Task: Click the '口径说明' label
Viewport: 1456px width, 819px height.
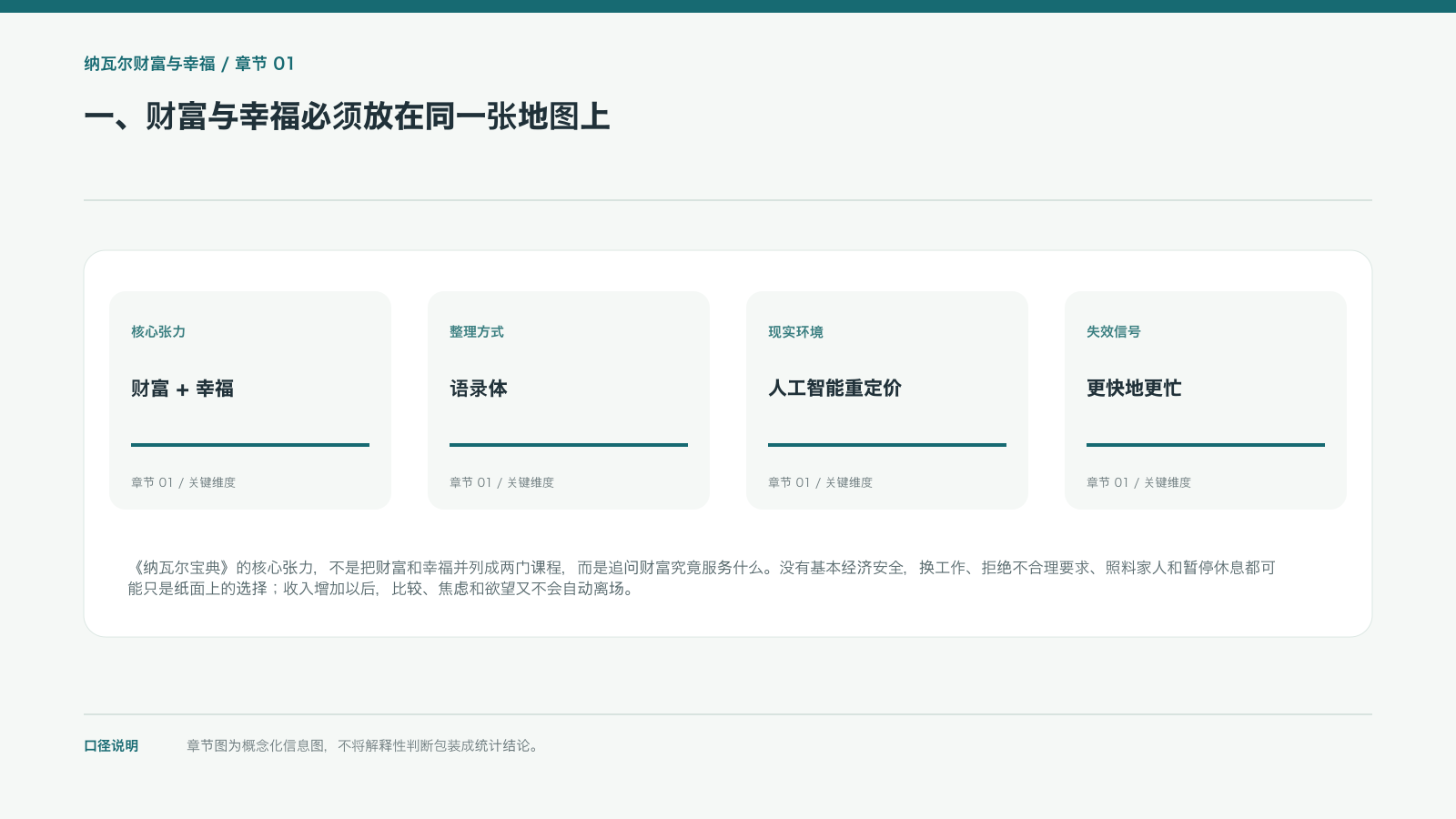Action: coord(111,746)
